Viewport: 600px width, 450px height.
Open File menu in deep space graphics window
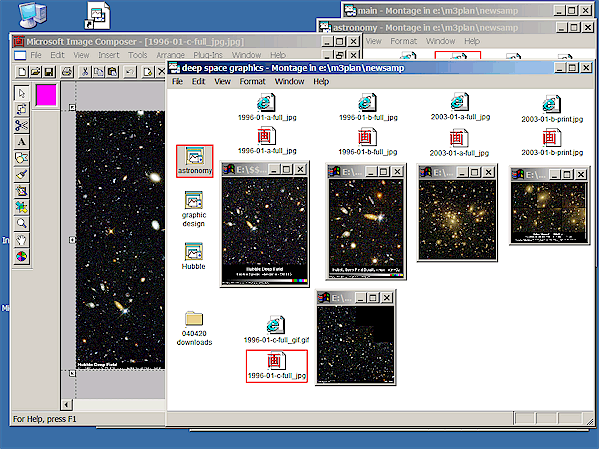click(177, 82)
